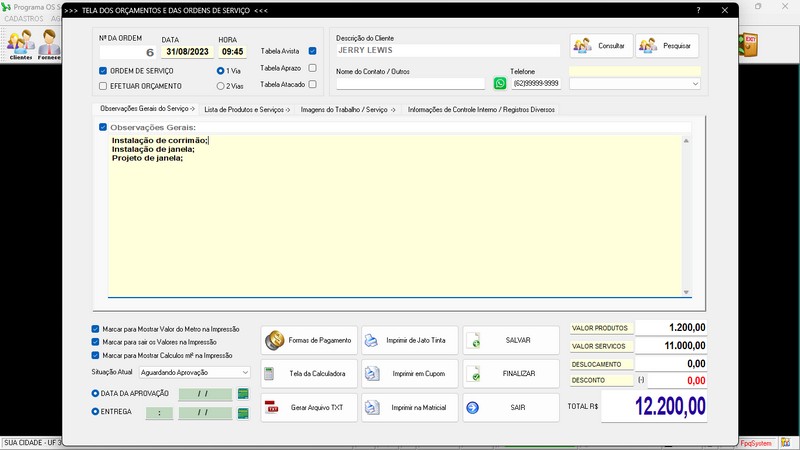This screenshot has width=800, height=450.
Task: Enable the Efetuar Orçamento checkbox
Action: coord(103,86)
